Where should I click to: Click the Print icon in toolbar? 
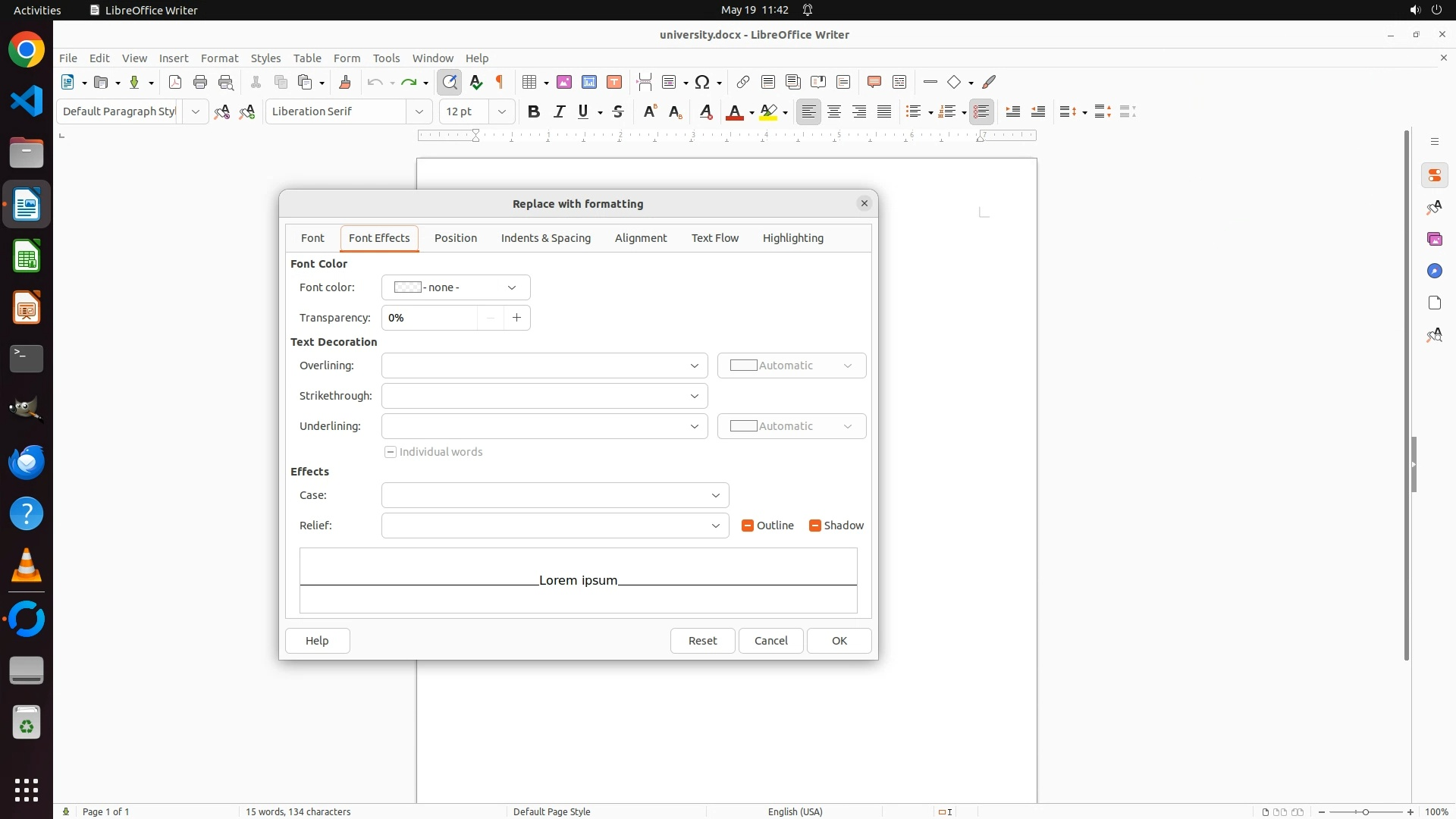pos(200,82)
